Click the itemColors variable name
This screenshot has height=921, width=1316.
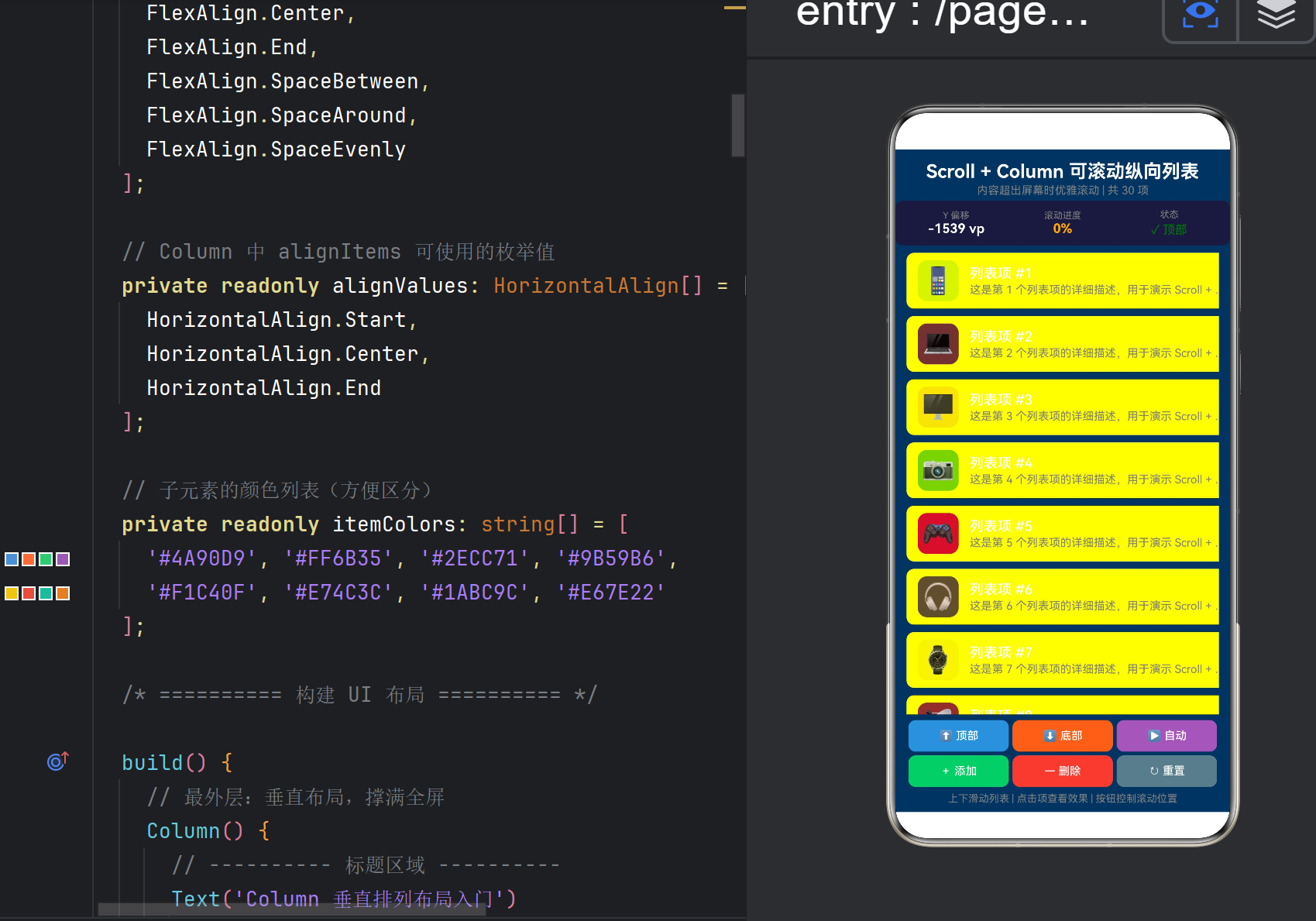point(393,524)
